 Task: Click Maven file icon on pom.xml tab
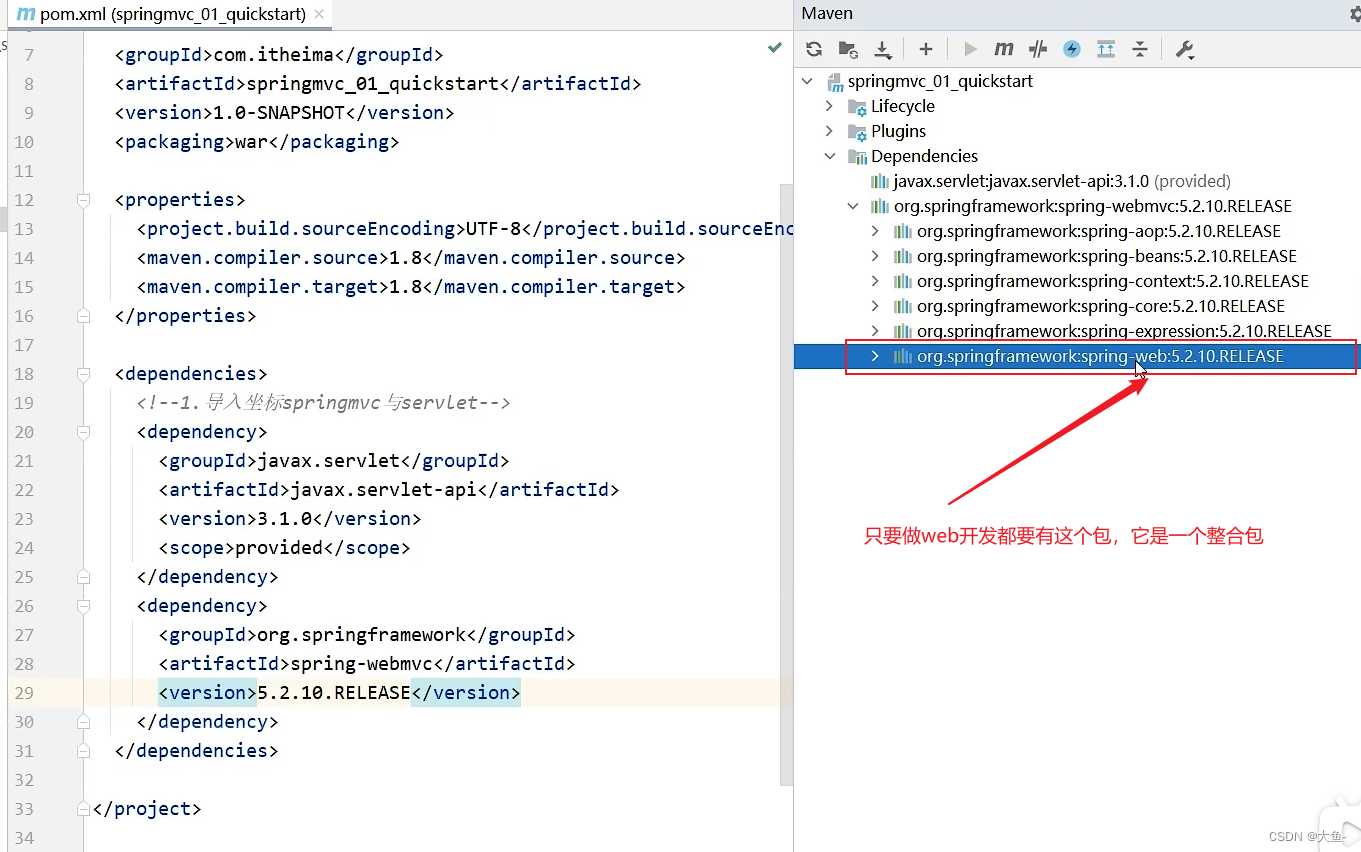click(26, 14)
